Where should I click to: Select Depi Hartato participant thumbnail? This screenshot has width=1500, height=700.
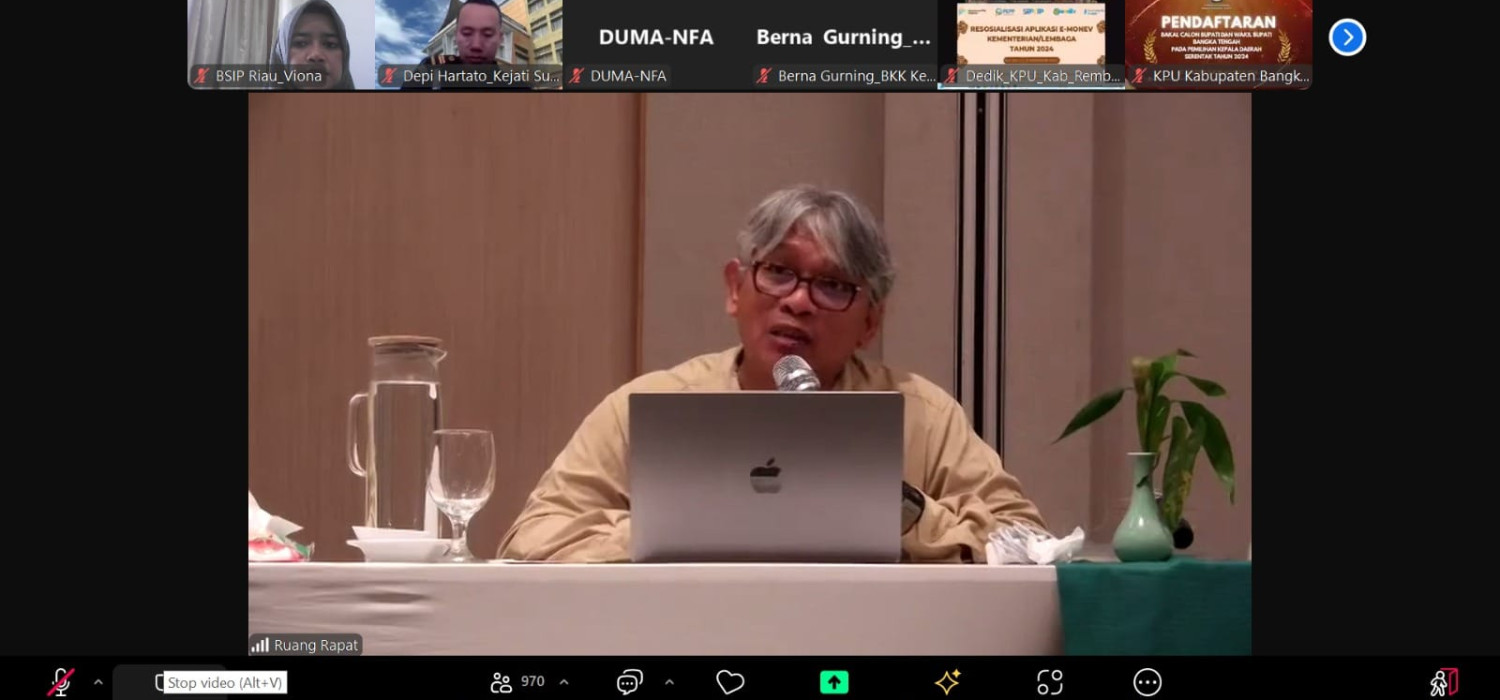pyautogui.click(x=468, y=44)
